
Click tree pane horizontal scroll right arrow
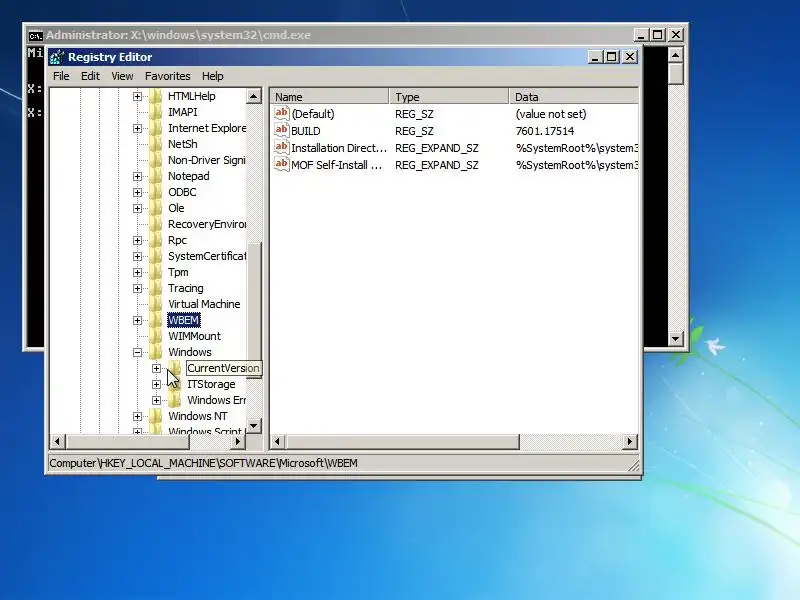point(238,441)
